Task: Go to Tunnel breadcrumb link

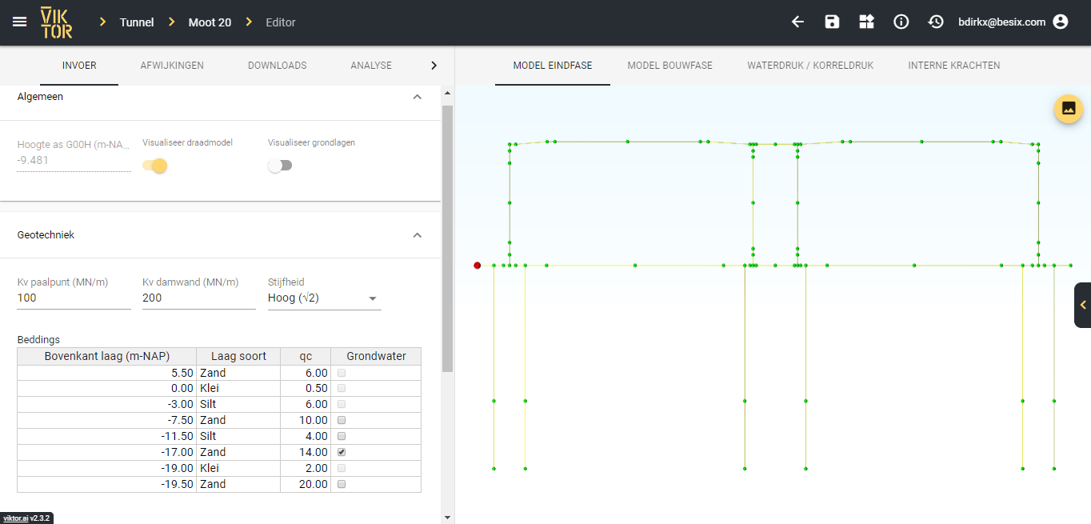Action: coord(137,22)
